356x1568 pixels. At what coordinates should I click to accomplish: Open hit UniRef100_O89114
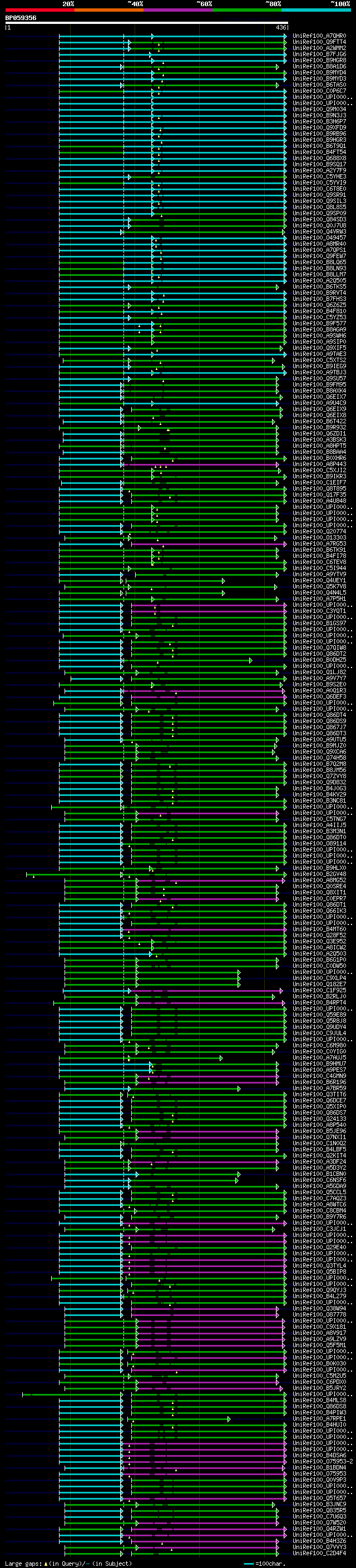coord(319,844)
